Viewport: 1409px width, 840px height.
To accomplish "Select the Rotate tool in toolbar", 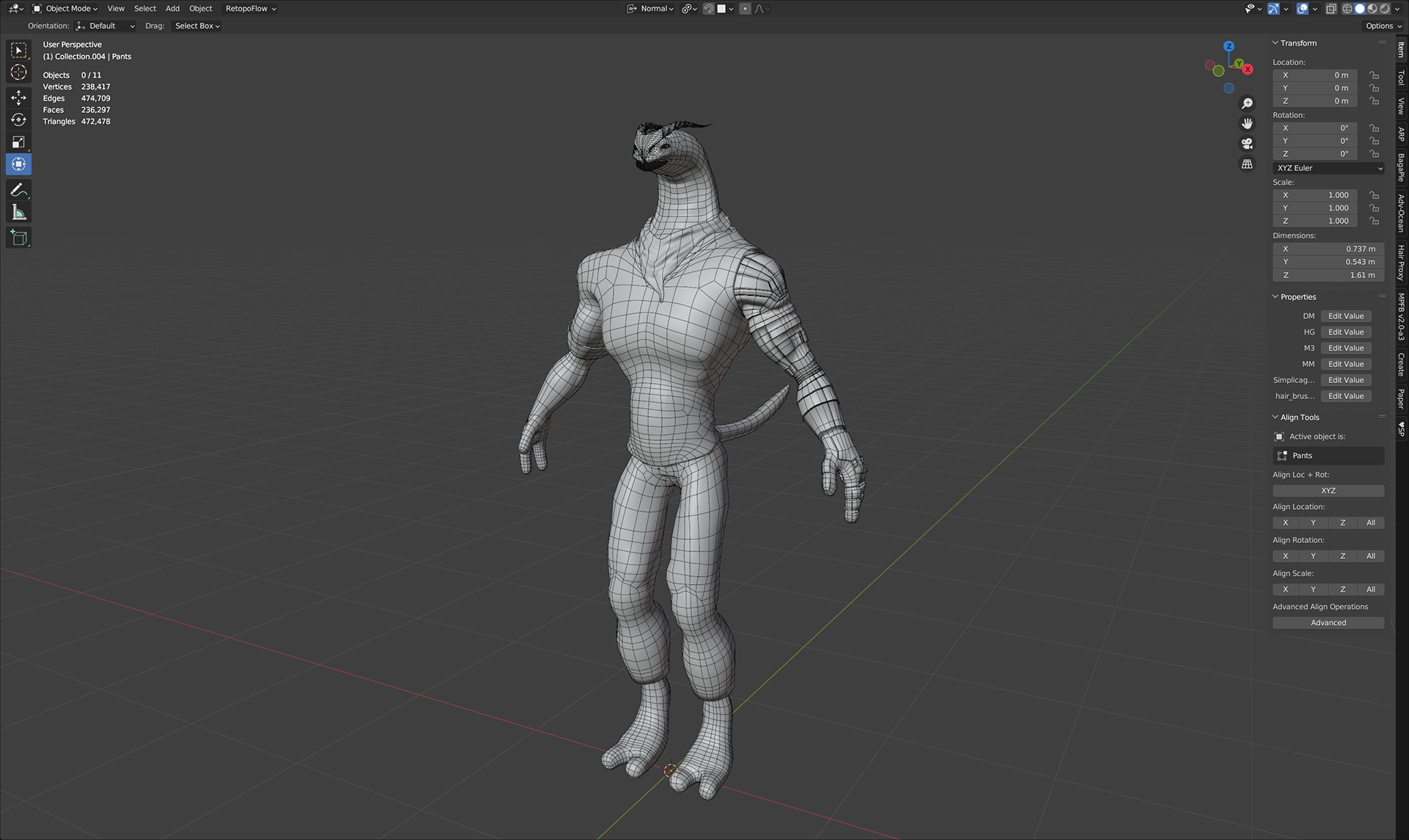I will (x=18, y=120).
